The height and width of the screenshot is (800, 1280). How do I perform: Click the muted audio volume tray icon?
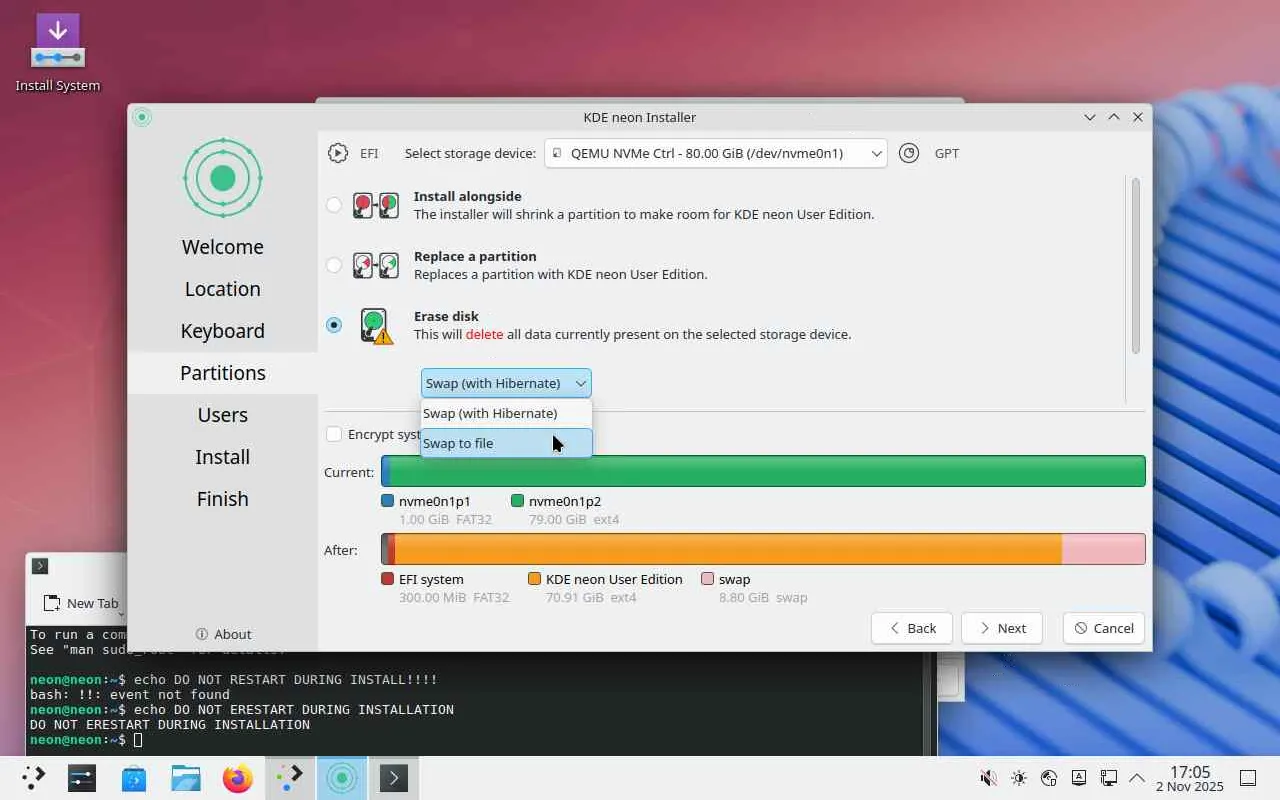point(988,778)
